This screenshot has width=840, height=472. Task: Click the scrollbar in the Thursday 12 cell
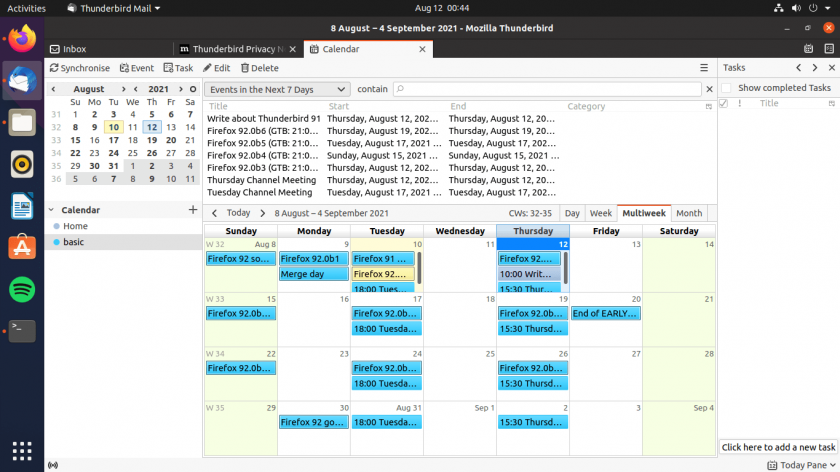coord(565,268)
